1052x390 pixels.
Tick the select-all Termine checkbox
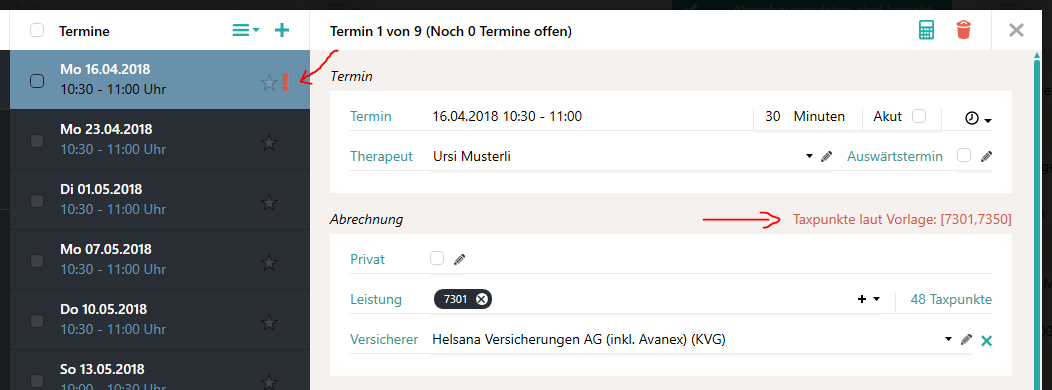[37, 30]
